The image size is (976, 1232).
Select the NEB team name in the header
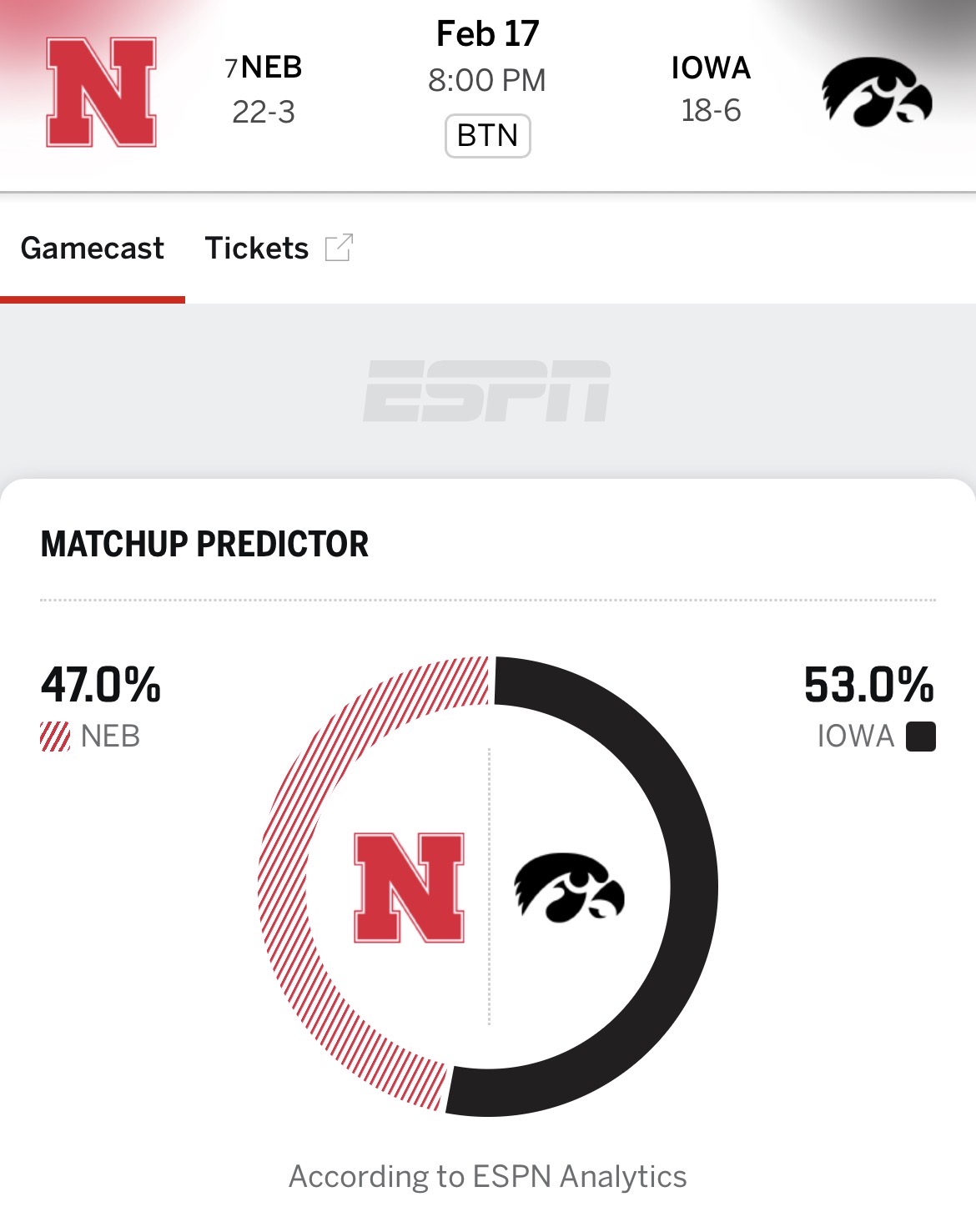coord(271,68)
